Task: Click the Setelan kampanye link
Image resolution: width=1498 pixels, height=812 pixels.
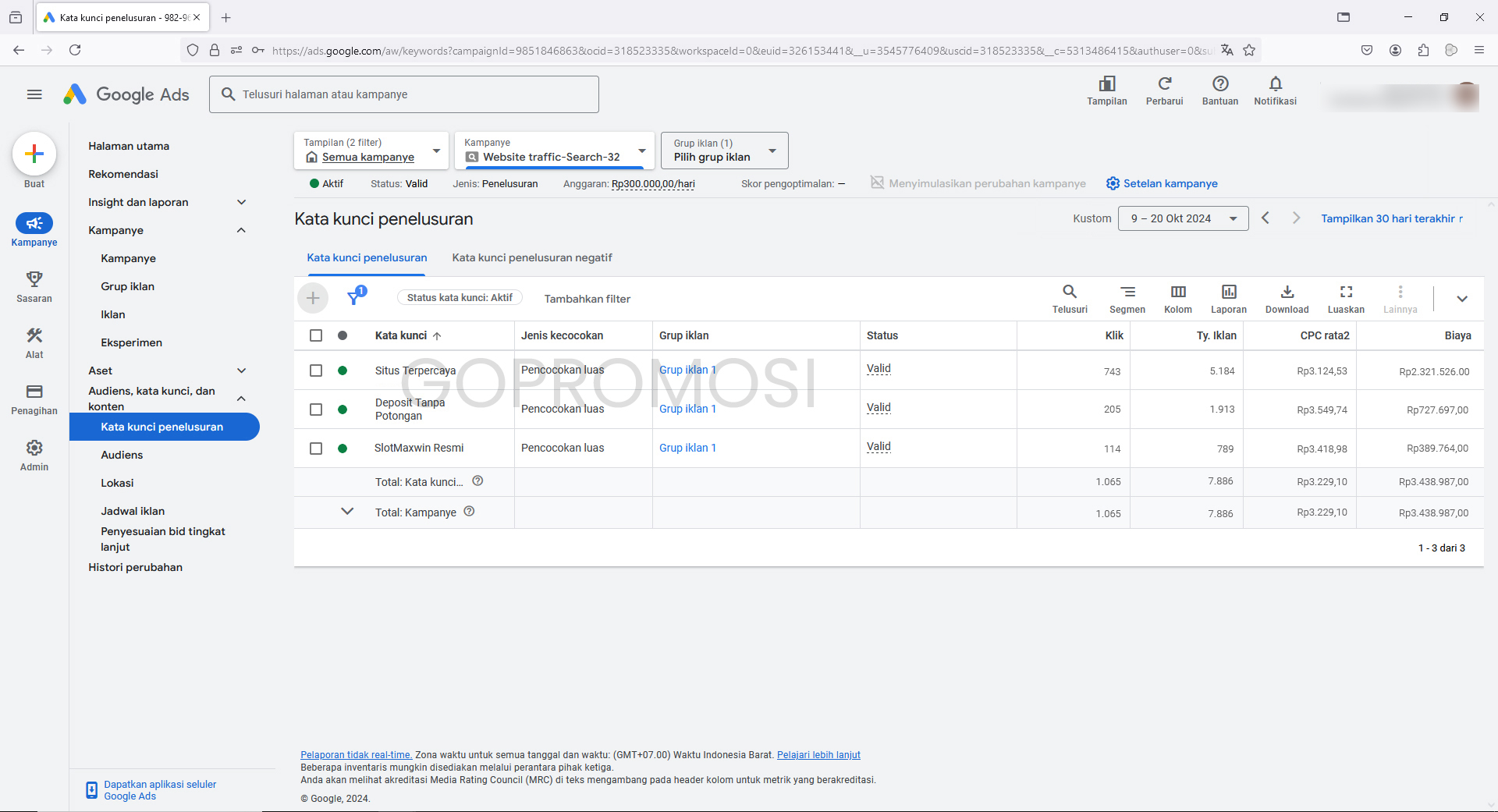Action: tap(1170, 183)
